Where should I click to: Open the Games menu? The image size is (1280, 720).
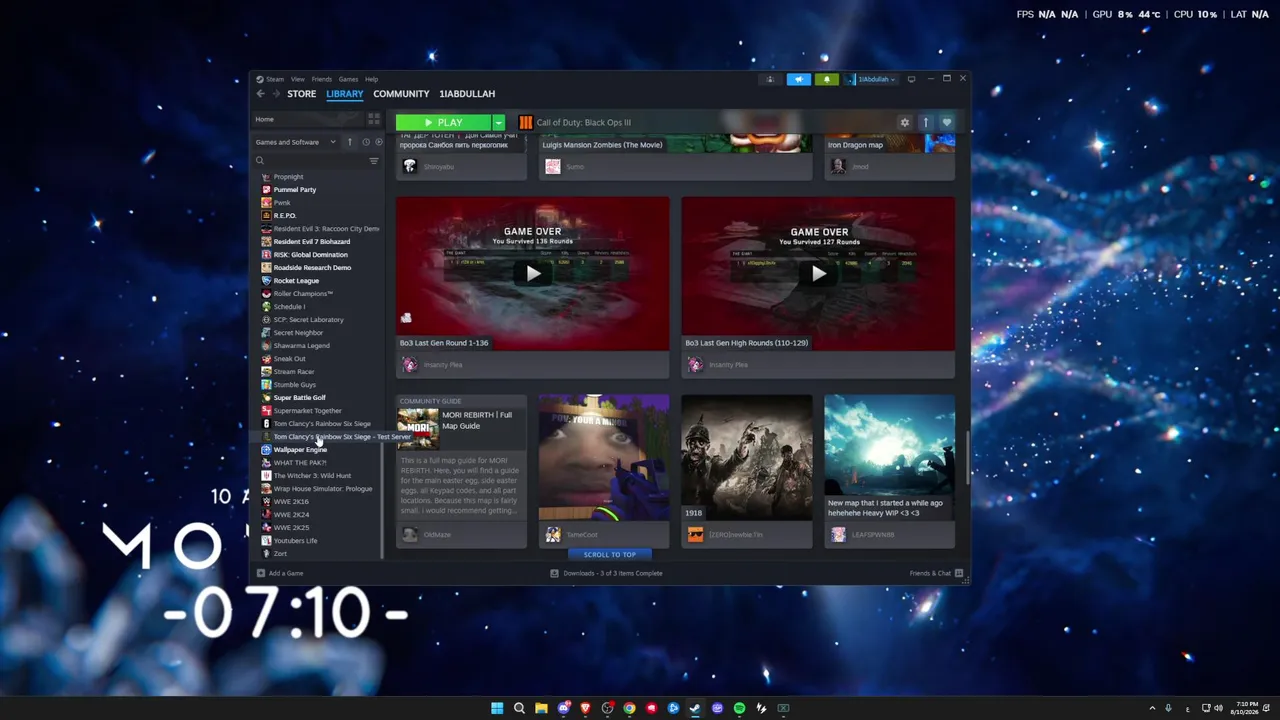(x=348, y=79)
